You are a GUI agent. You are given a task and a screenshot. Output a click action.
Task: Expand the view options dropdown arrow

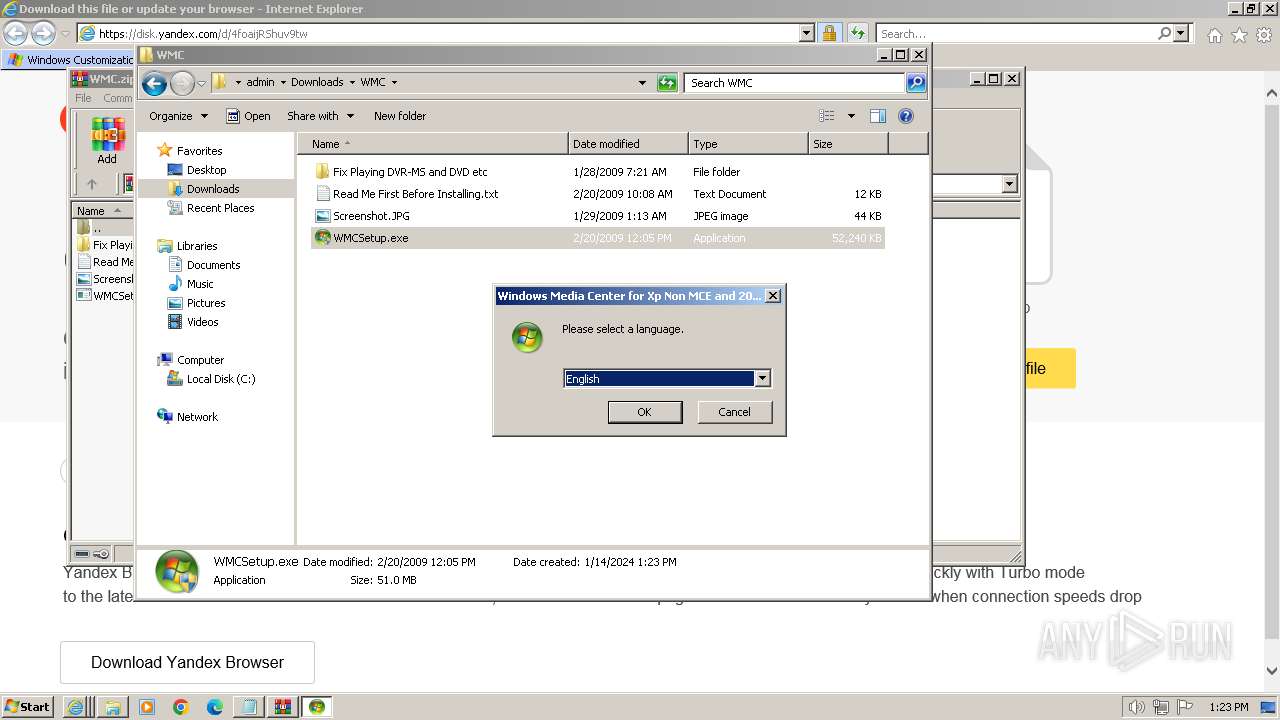click(851, 116)
